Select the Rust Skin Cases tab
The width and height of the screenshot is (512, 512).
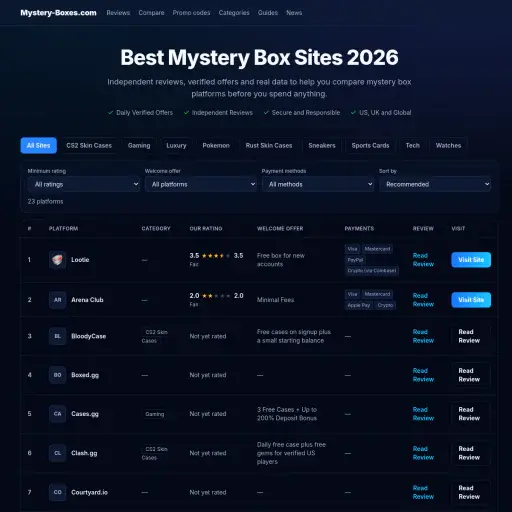pyautogui.click(x=269, y=145)
